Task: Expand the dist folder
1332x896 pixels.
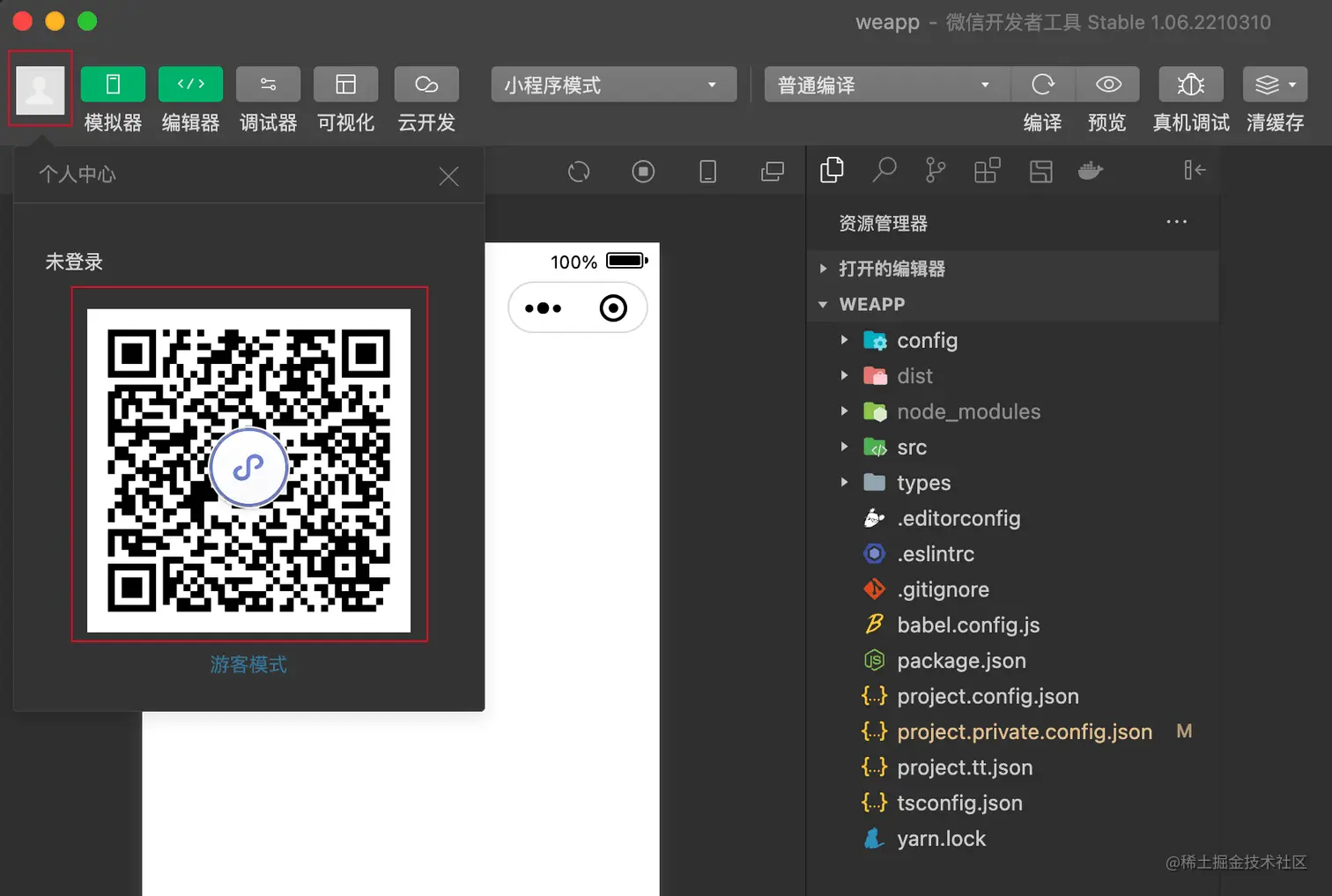Action: (1013, 376)
